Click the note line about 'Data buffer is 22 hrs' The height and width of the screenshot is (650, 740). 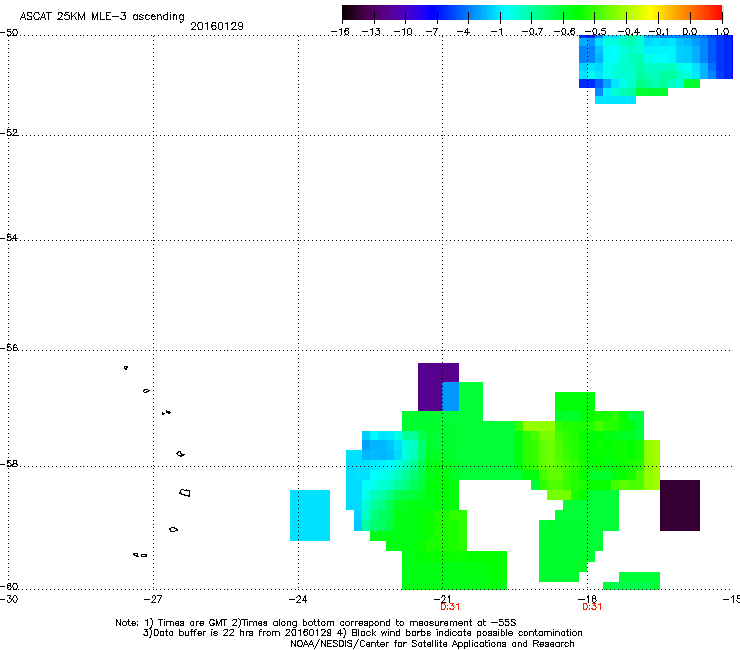[x=362, y=633]
